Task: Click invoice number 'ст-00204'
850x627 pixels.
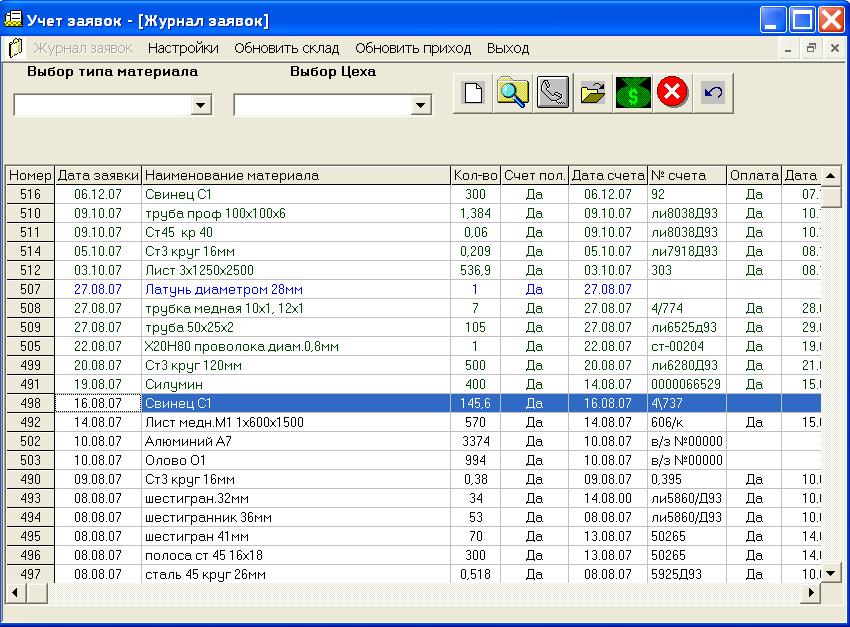Action: click(687, 346)
